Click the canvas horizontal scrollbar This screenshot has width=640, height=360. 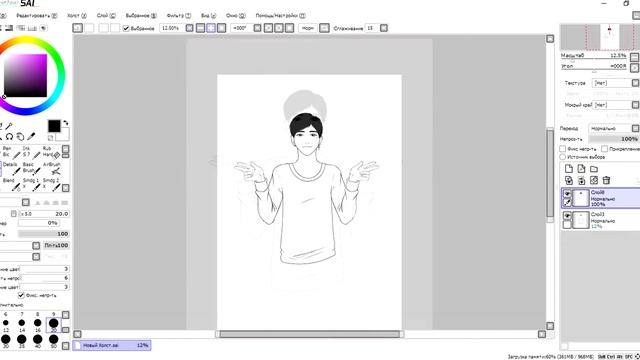(x=309, y=334)
